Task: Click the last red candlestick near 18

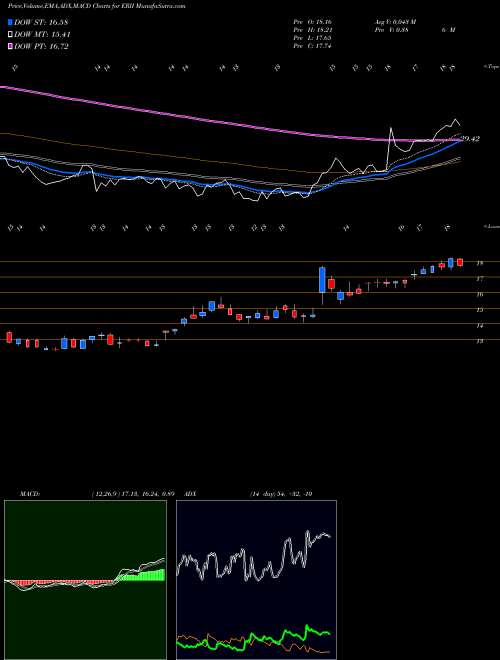Action: [x=460, y=262]
